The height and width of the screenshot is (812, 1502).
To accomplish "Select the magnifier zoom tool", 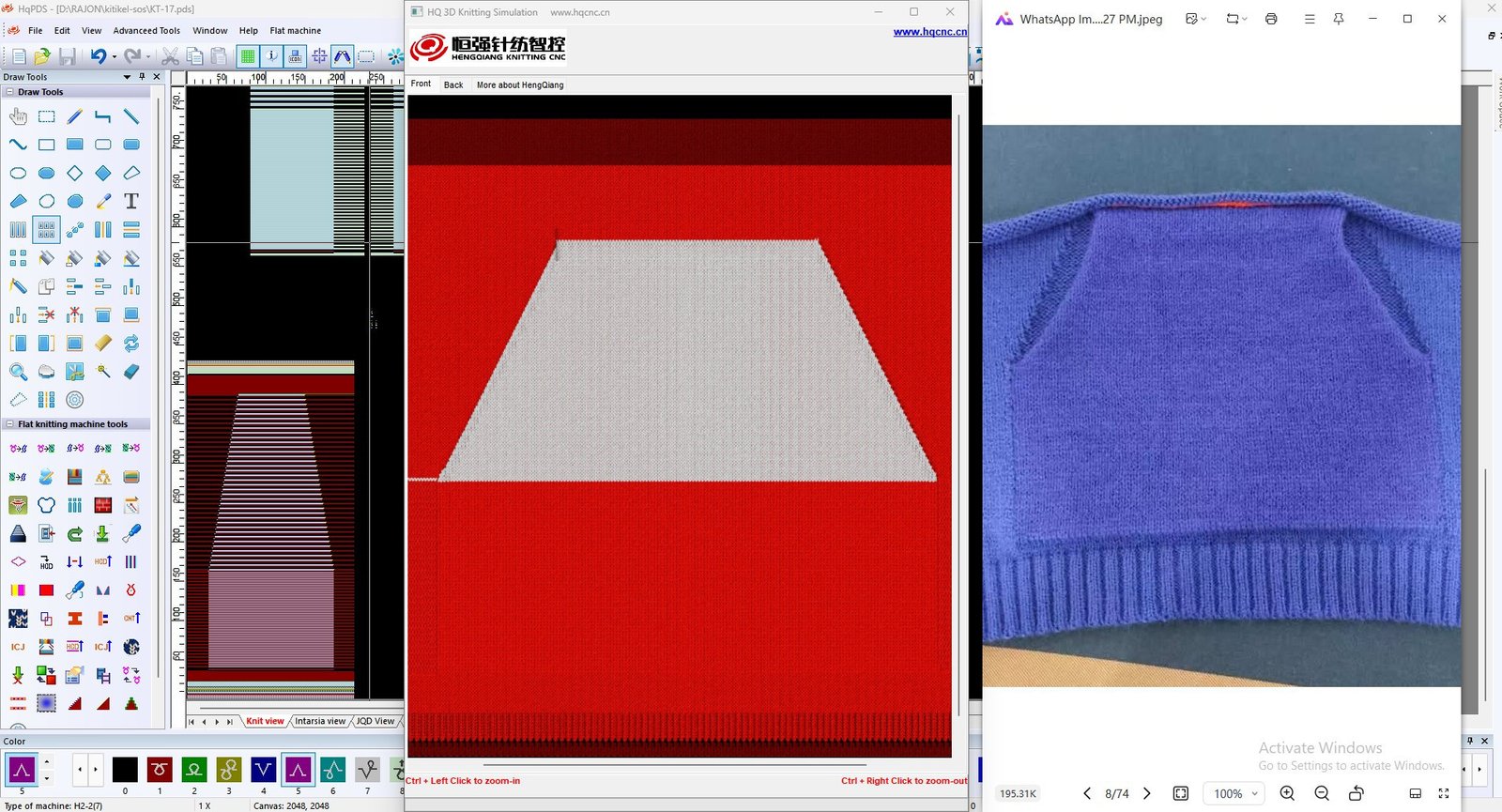I will (18, 372).
